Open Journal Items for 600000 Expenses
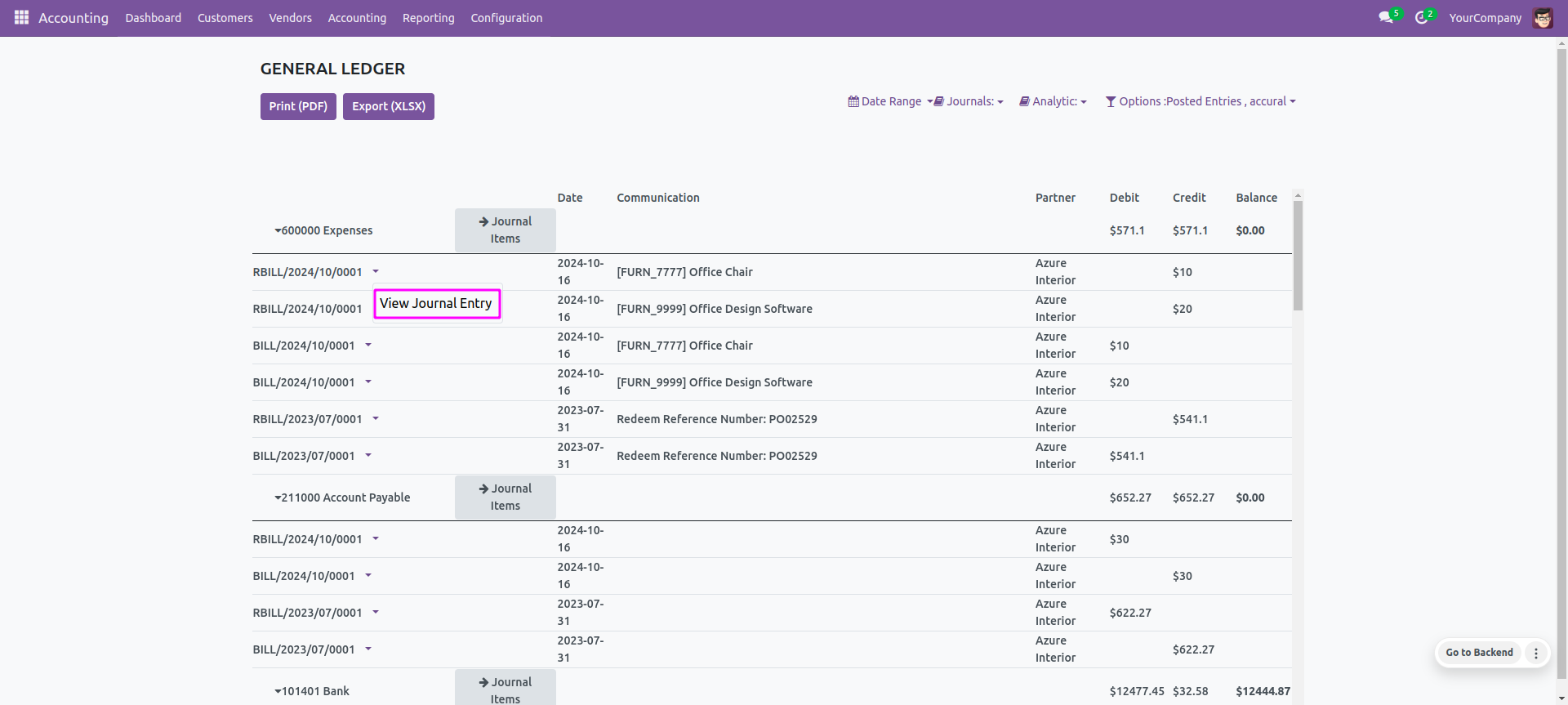Screen dimensions: 1568x705 (505, 230)
